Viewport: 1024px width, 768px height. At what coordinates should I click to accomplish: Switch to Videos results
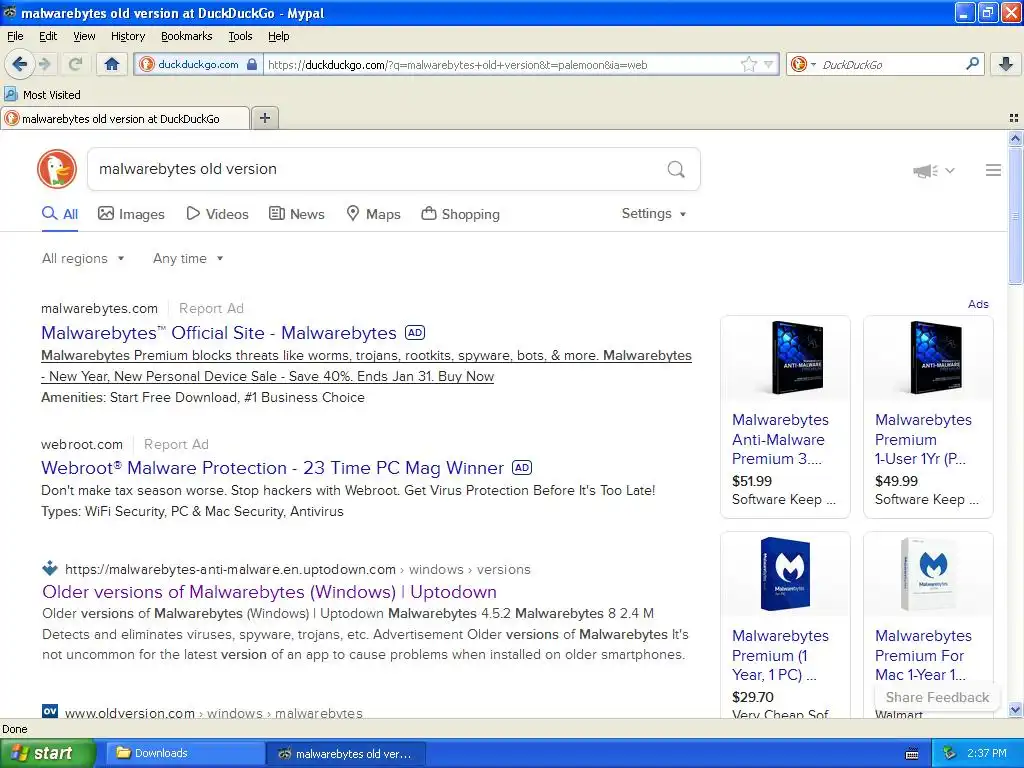[x=217, y=214]
